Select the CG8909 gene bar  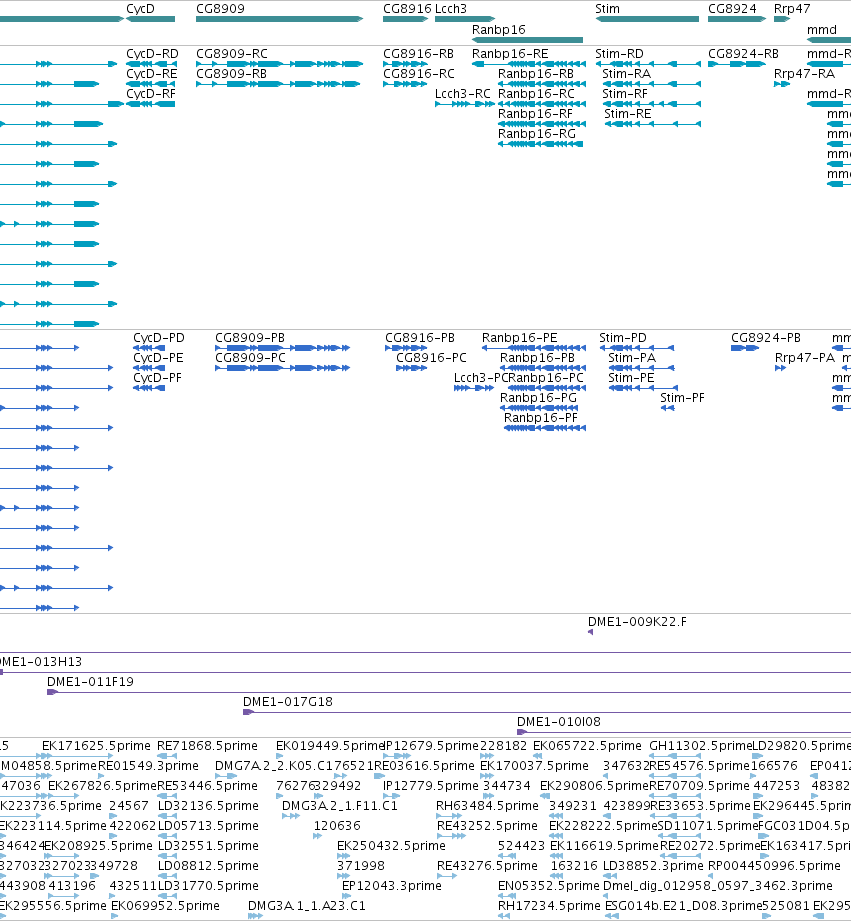pyautogui.click(x=280, y=19)
